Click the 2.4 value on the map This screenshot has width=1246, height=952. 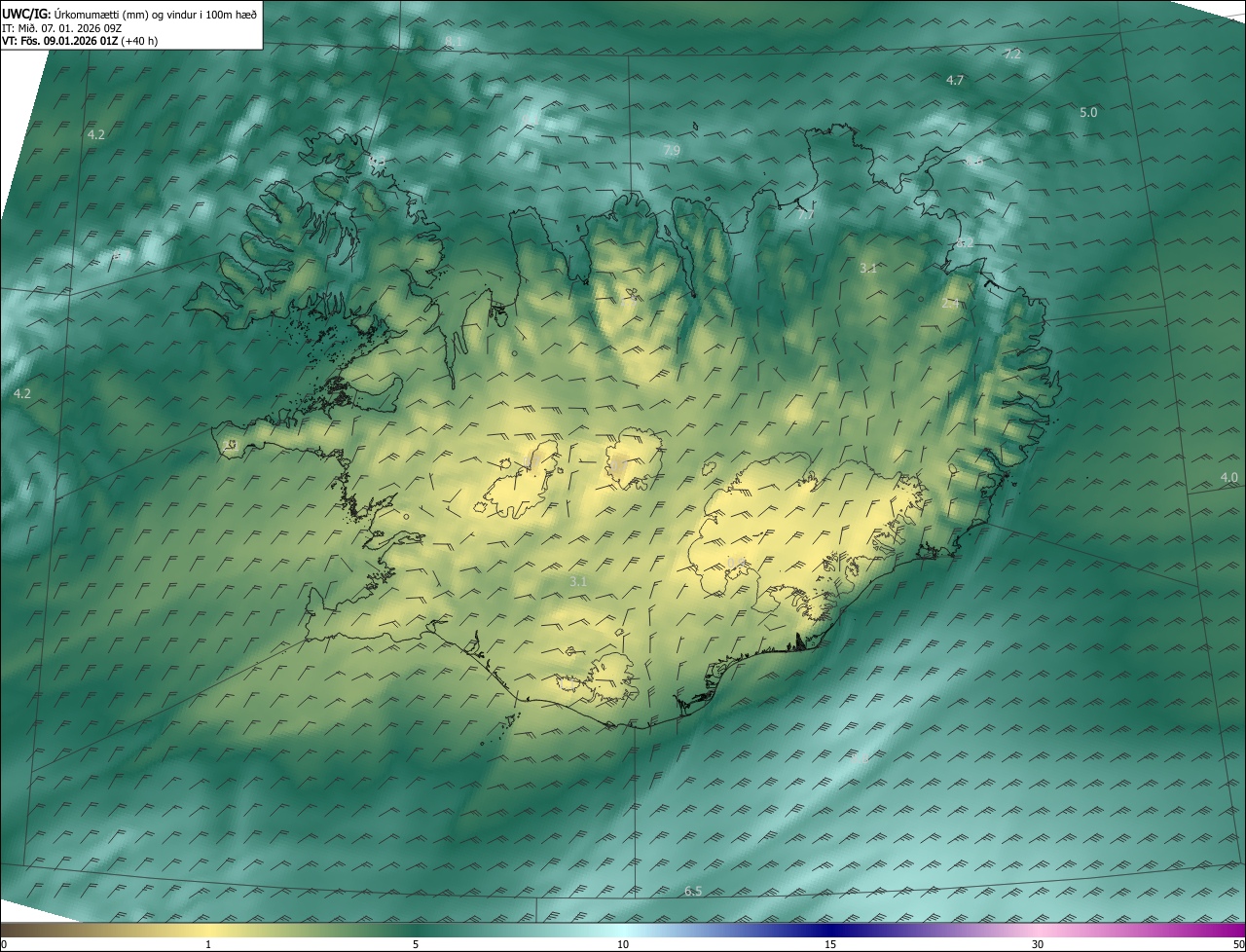pos(951,303)
